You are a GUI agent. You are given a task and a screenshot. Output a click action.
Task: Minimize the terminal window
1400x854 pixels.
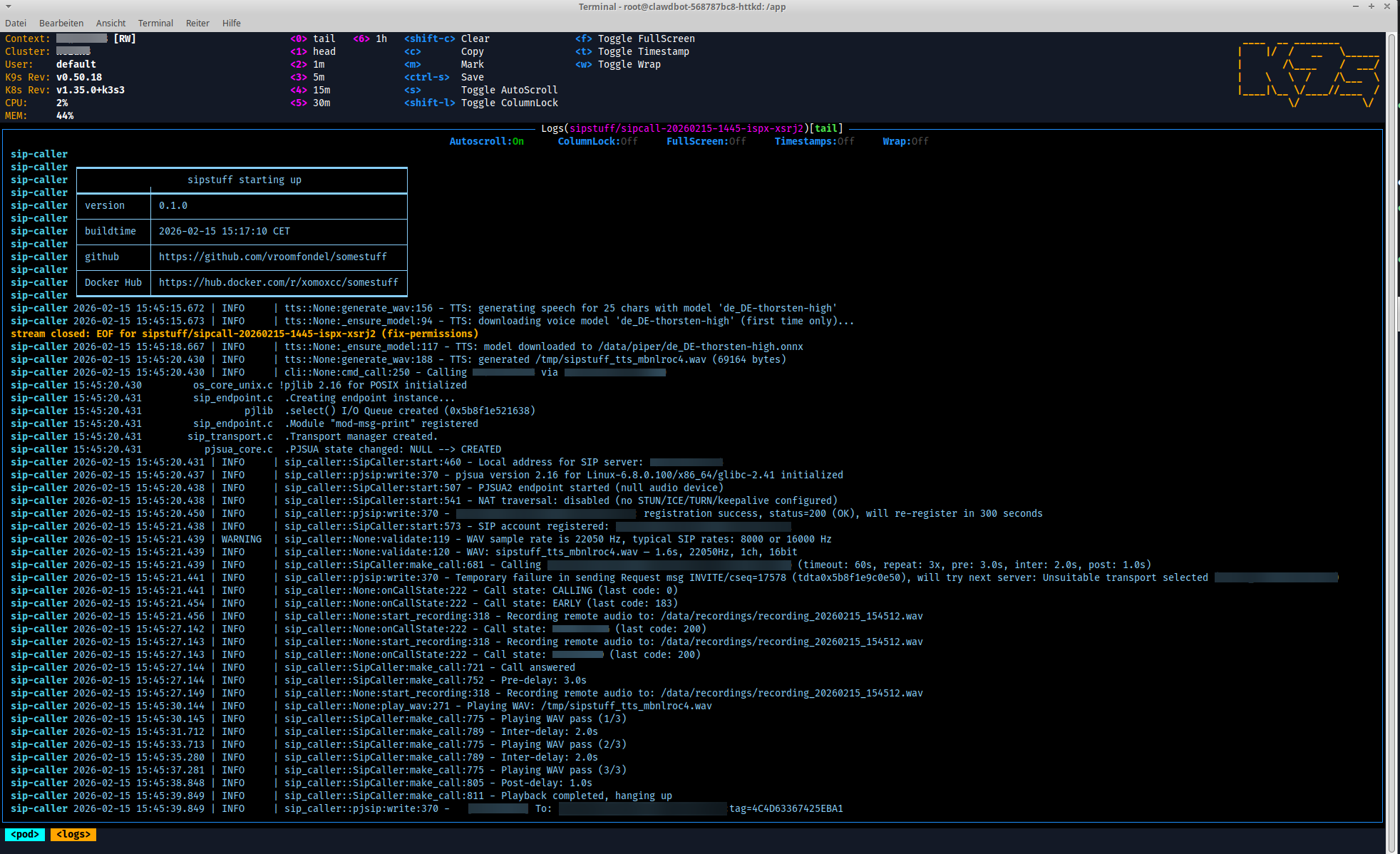coord(1356,6)
